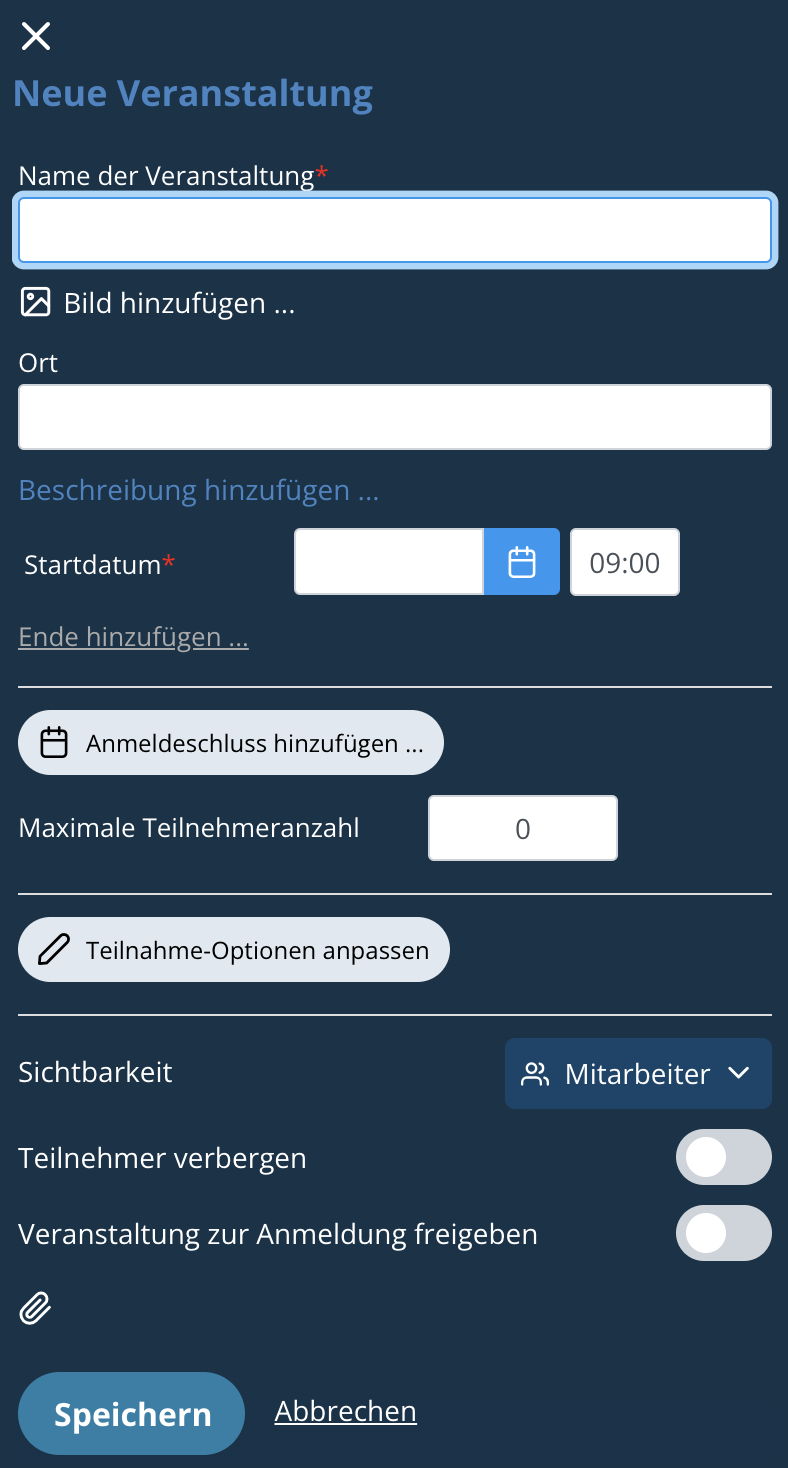
Task: Click the image icon beside Bild hinzufügen
Action: tap(36, 302)
